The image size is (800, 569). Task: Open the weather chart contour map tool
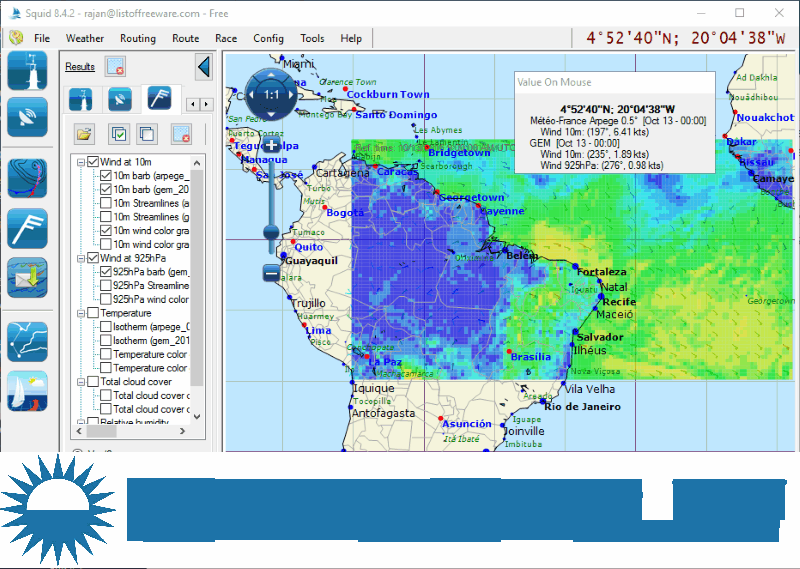click(x=27, y=179)
